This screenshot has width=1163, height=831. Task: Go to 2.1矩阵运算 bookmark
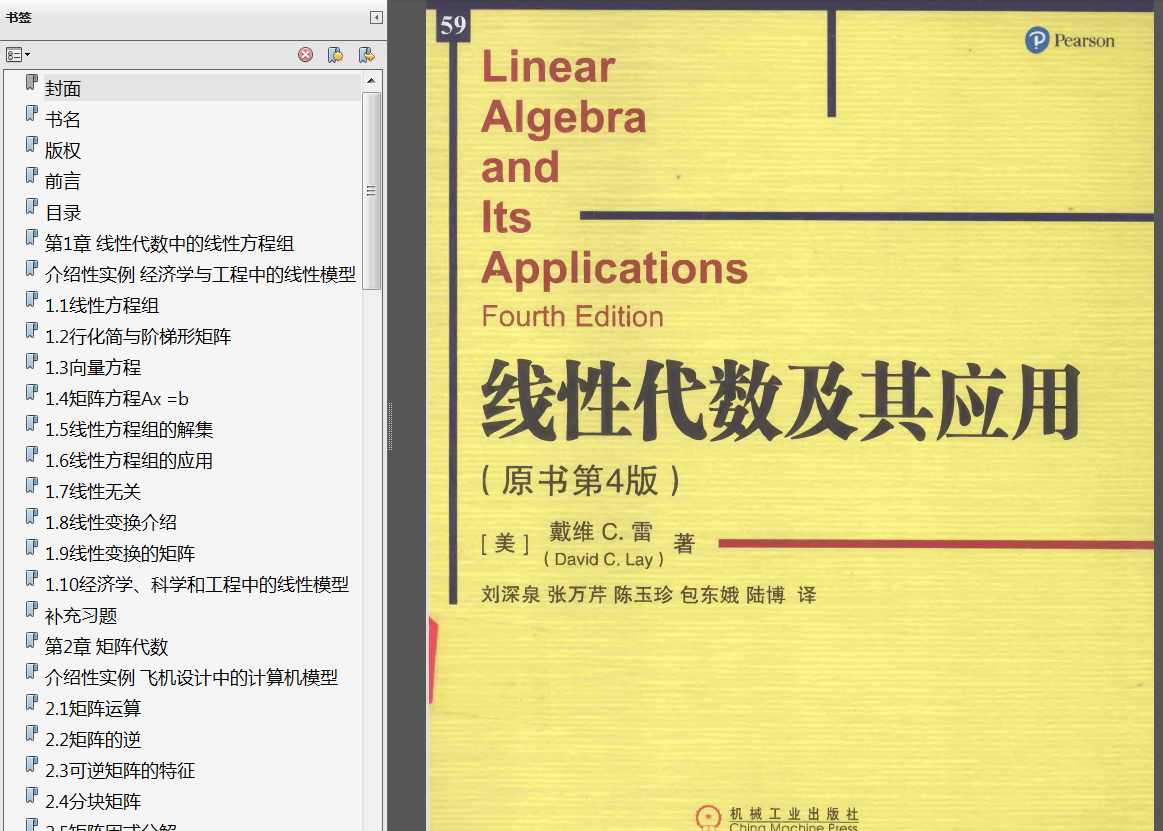point(93,709)
